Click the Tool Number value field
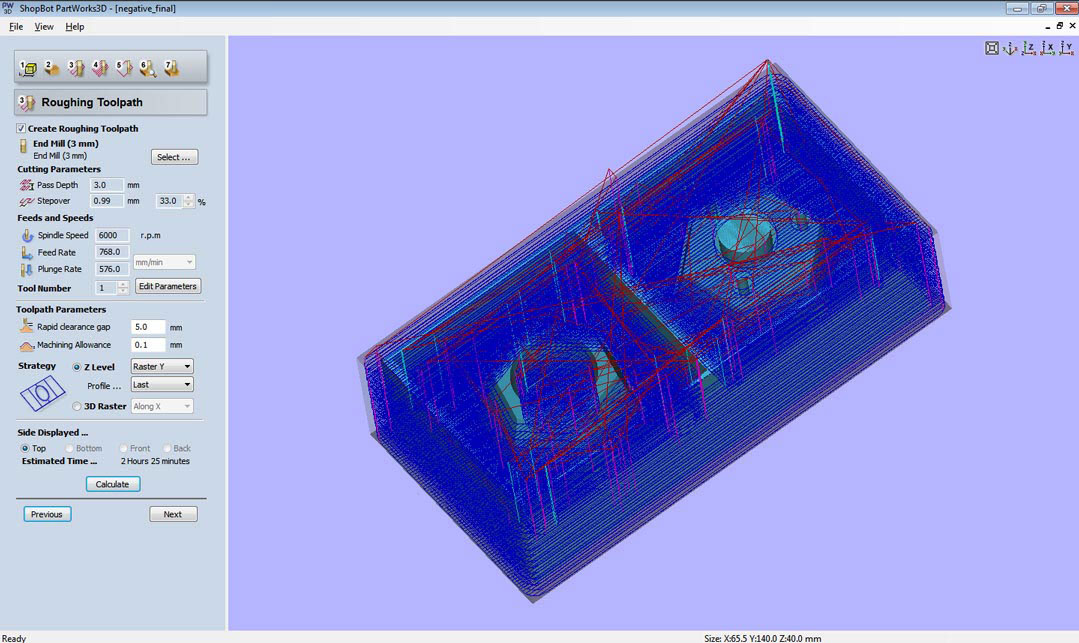This screenshot has width=1079, height=643. [x=107, y=288]
